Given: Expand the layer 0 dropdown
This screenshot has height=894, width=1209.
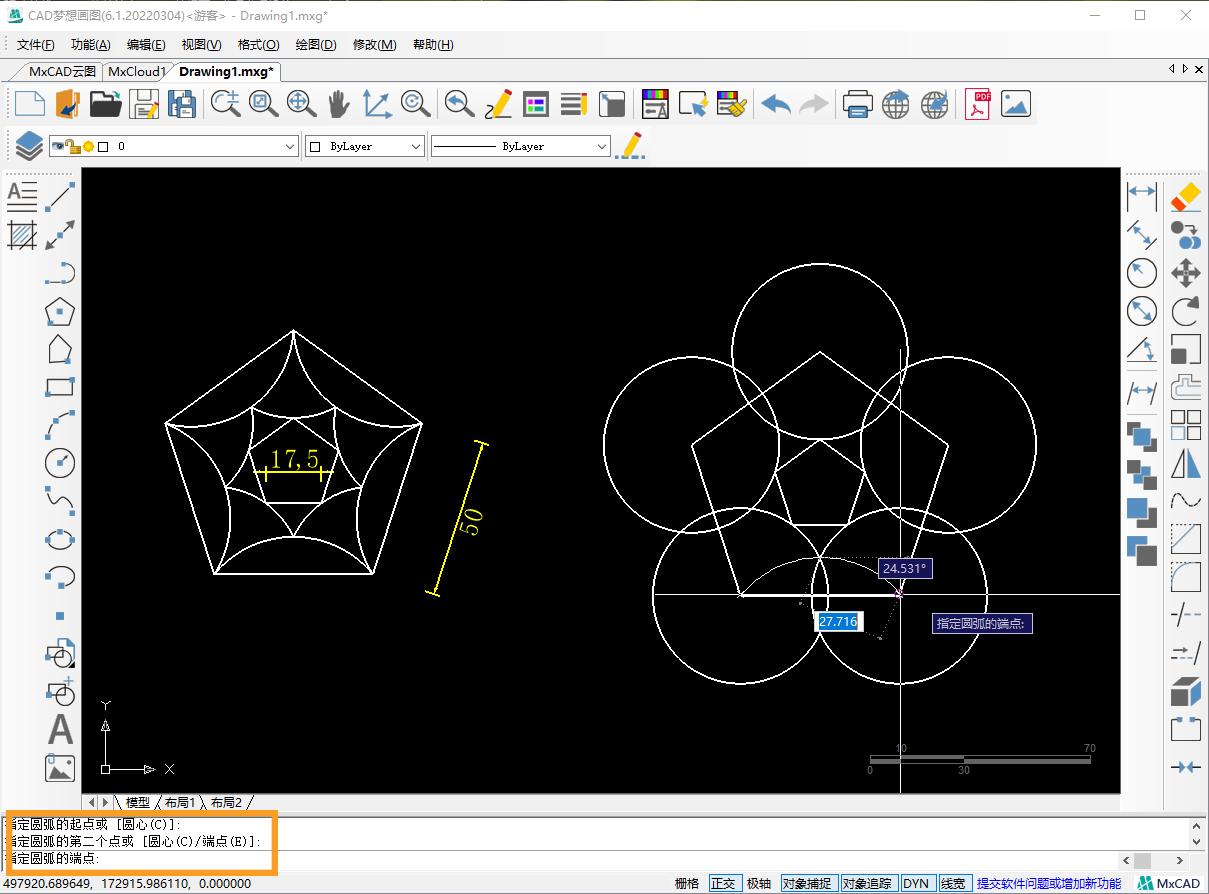Looking at the screenshot, I should pyautogui.click(x=290, y=146).
